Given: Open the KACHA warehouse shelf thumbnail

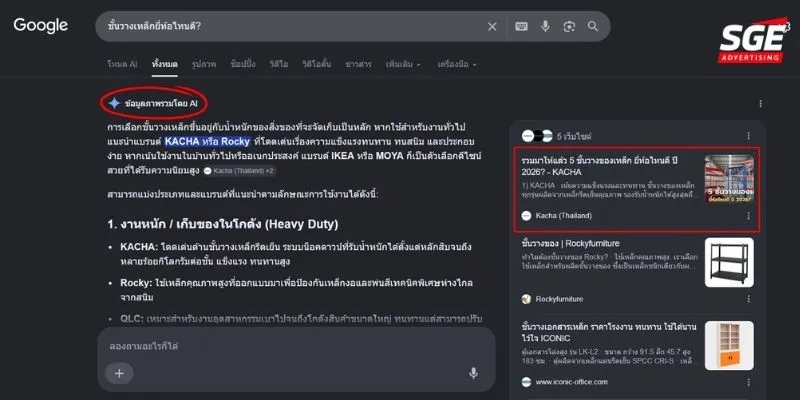Looking at the screenshot, I should (x=729, y=179).
